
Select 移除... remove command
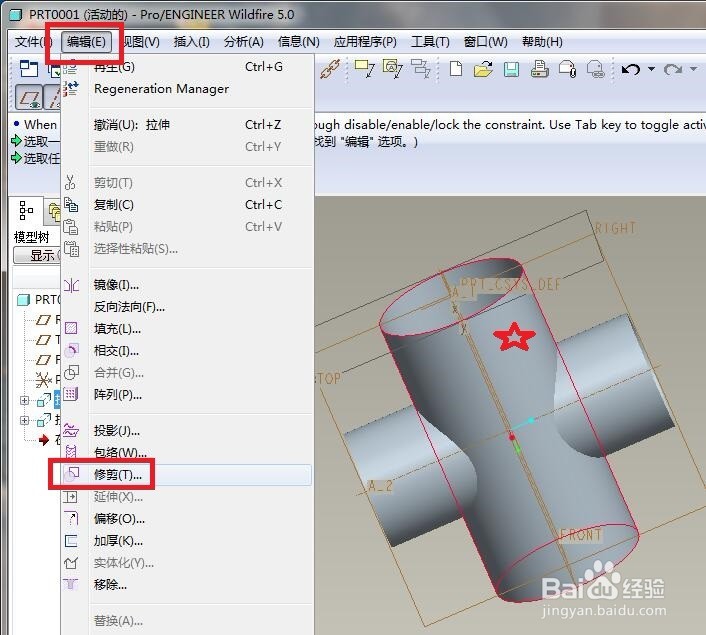pos(187,585)
